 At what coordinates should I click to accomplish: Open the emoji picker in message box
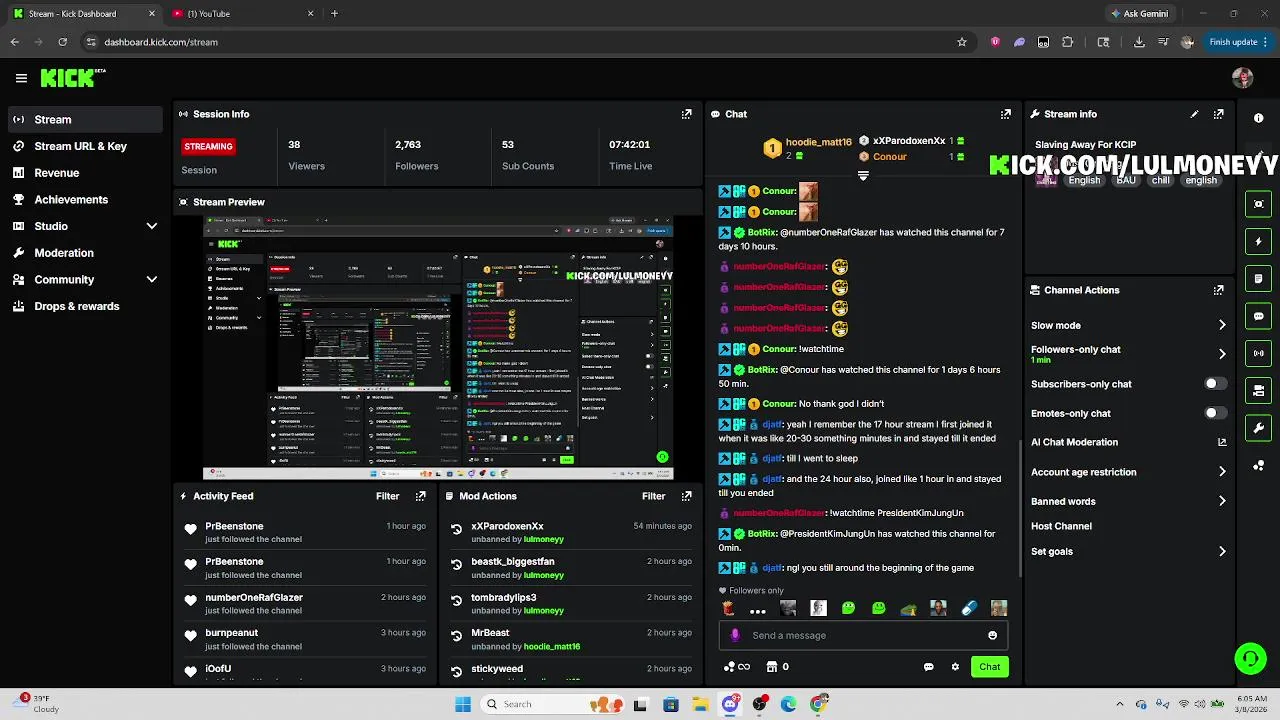[992, 635]
